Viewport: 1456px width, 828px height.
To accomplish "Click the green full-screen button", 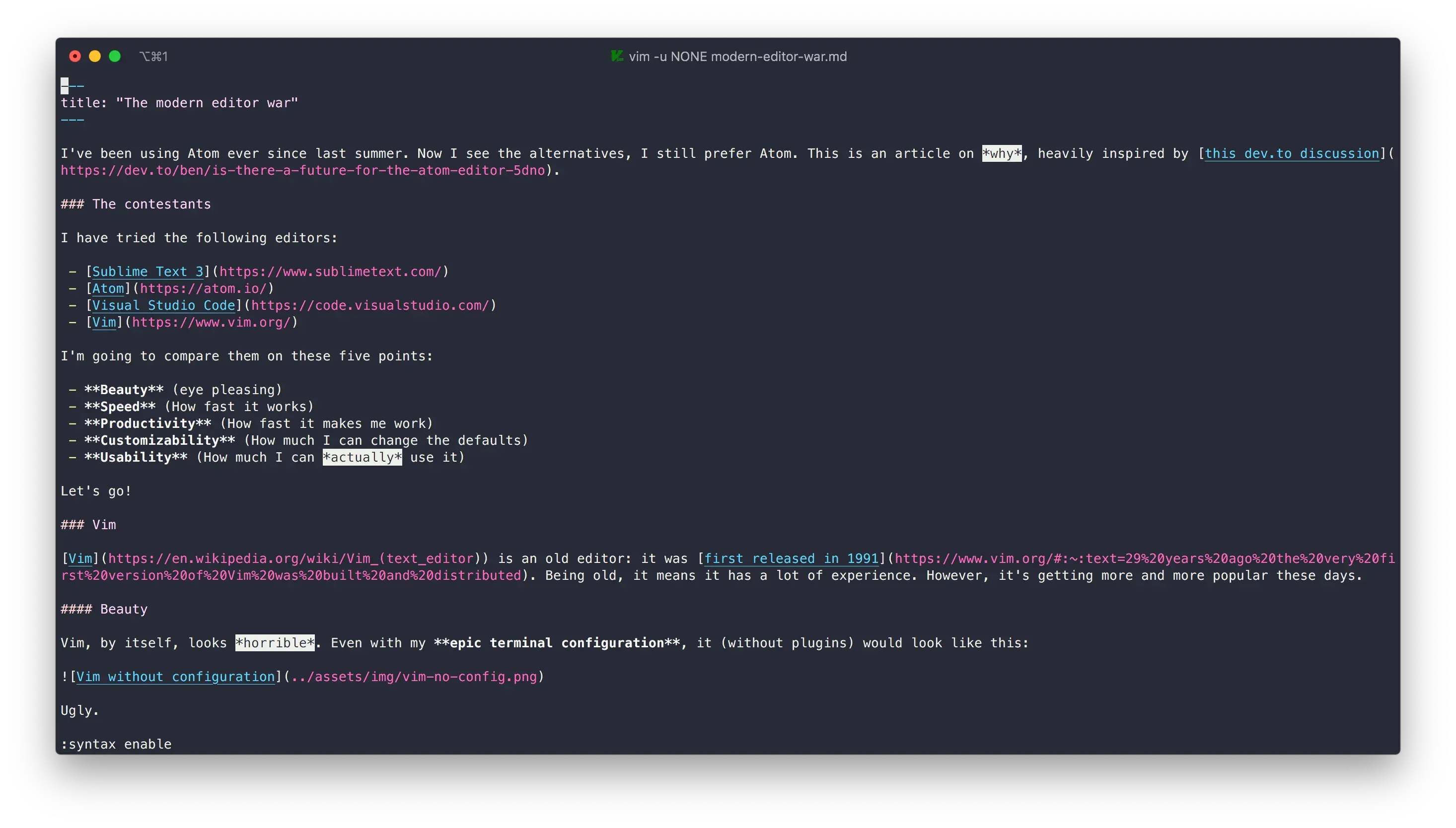I will point(115,56).
